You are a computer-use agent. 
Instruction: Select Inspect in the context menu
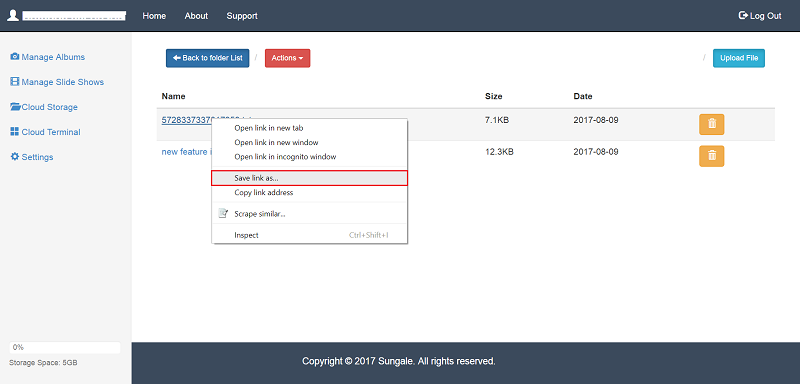pos(309,235)
